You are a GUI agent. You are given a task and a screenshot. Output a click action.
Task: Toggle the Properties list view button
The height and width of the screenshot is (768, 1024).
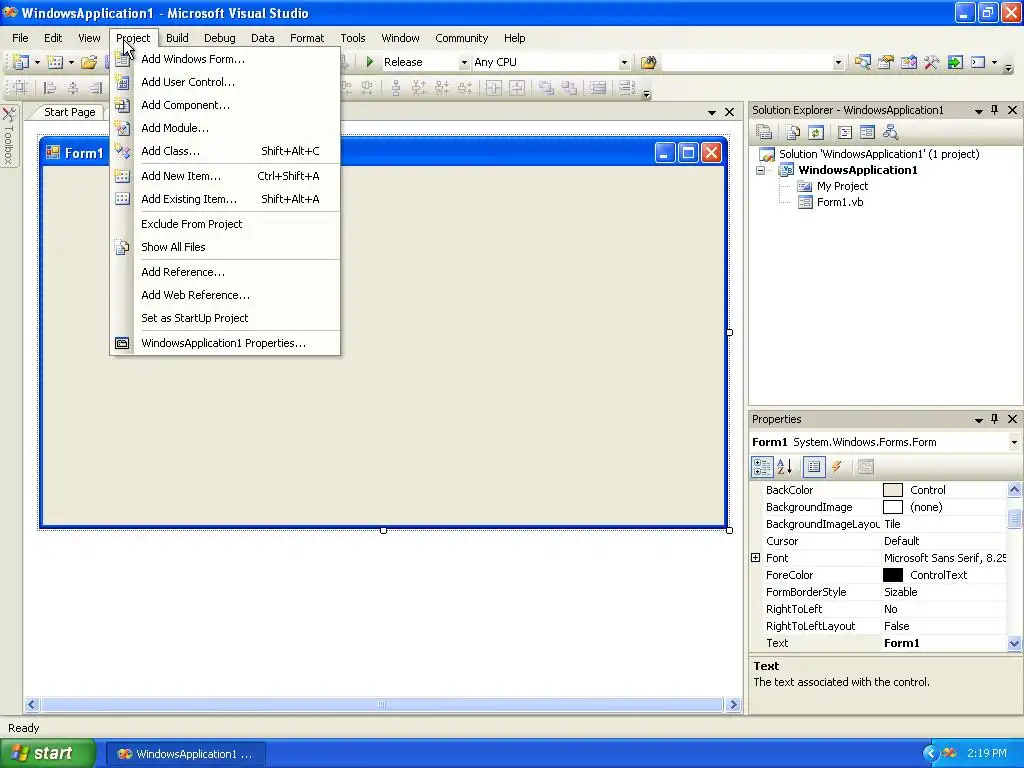(814, 466)
